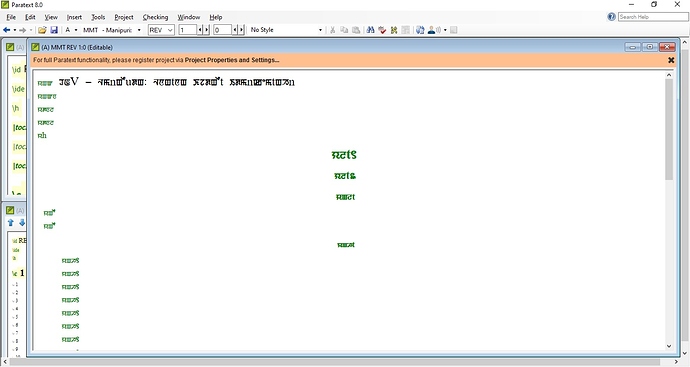Viewport: 690px width, 367px height.
Task: Open the Back arrow history dropdown
Action: tap(15, 30)
